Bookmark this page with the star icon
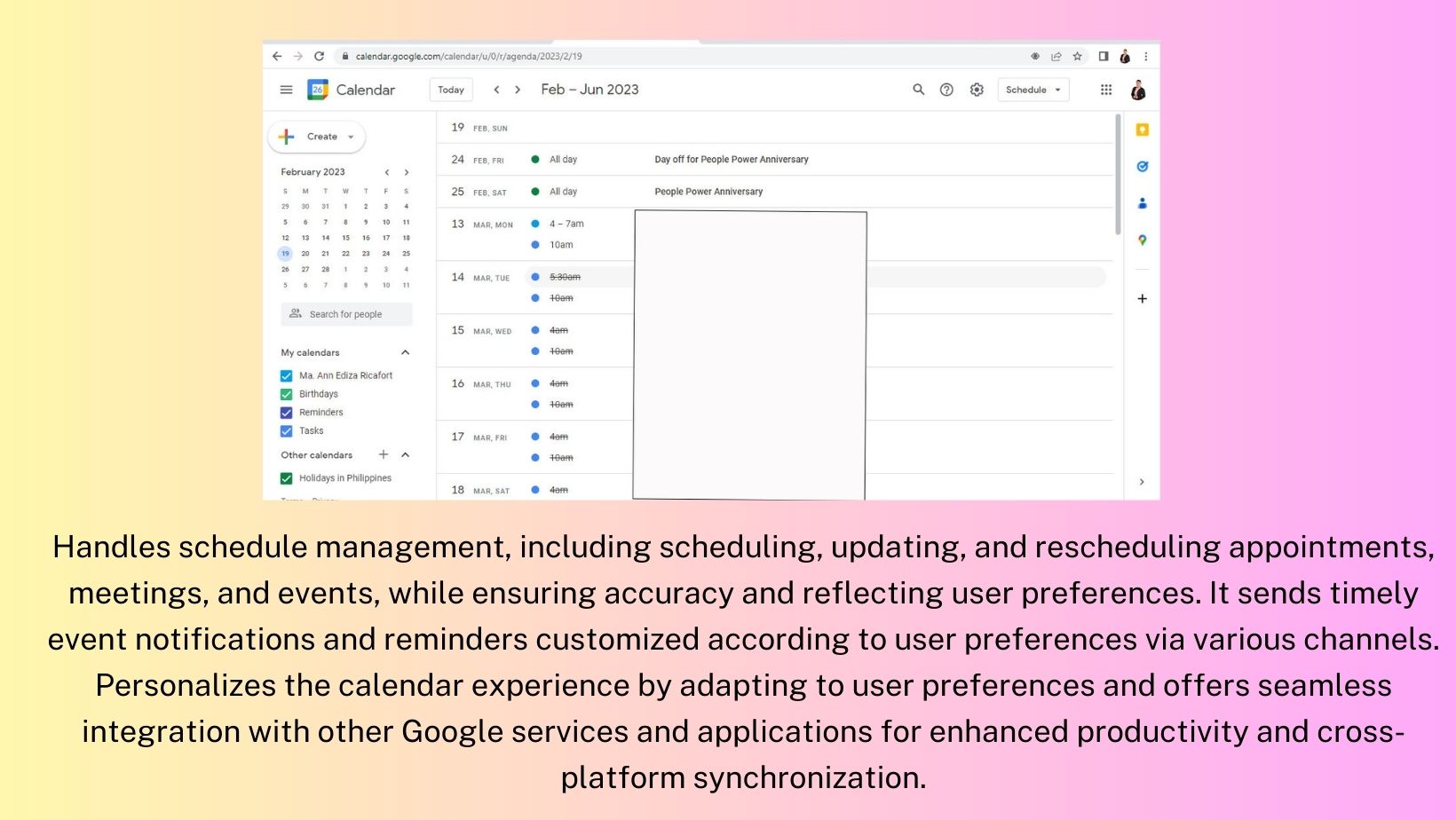The image size is (1456, 820). pos(1078,56)
